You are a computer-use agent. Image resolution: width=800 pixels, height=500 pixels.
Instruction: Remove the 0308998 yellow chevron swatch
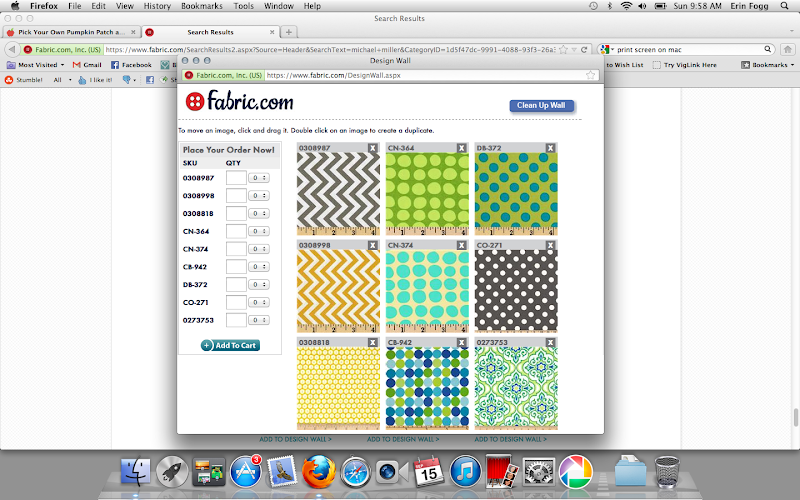point(373,245)
